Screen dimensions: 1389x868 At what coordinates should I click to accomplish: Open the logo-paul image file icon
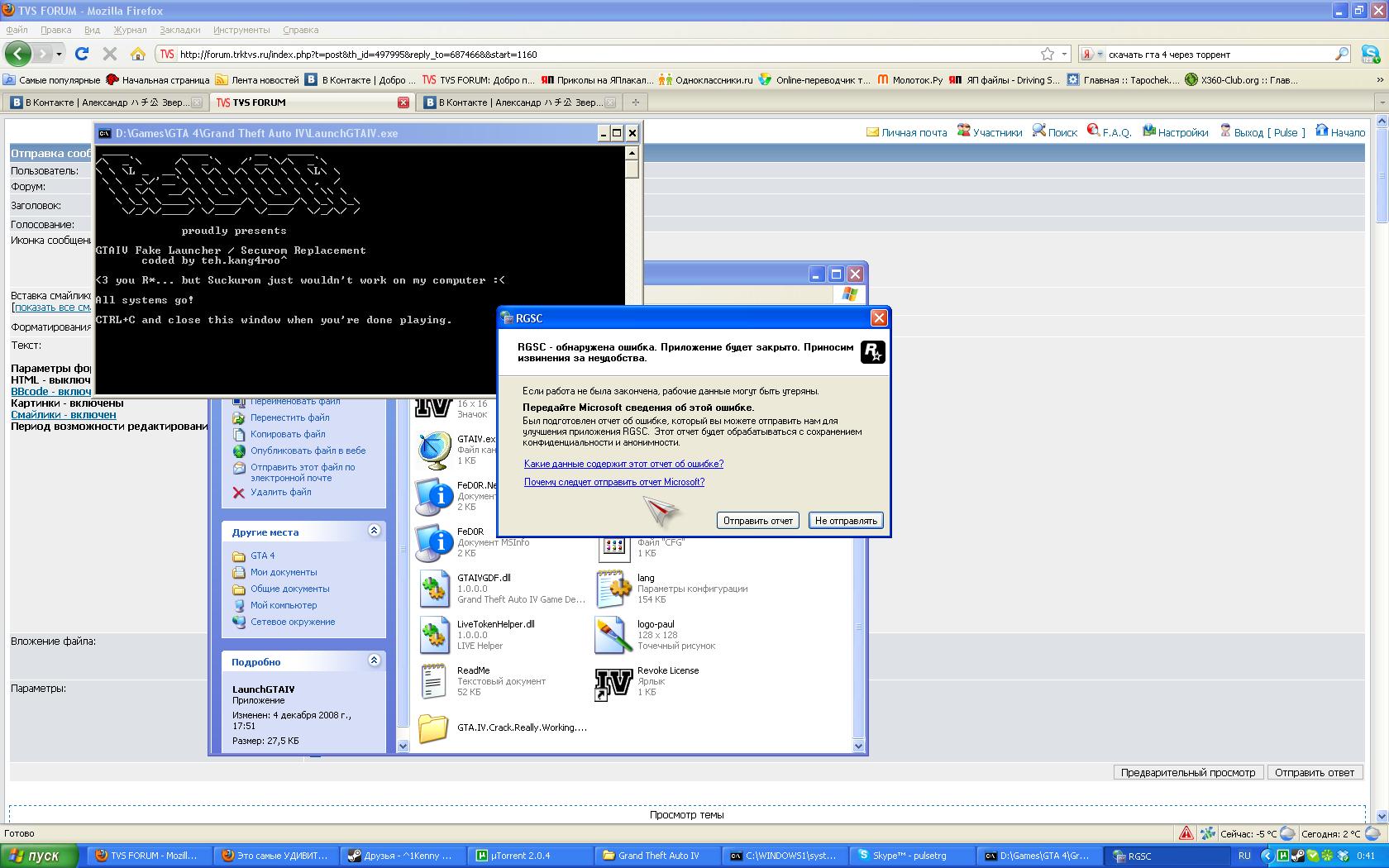613,635
